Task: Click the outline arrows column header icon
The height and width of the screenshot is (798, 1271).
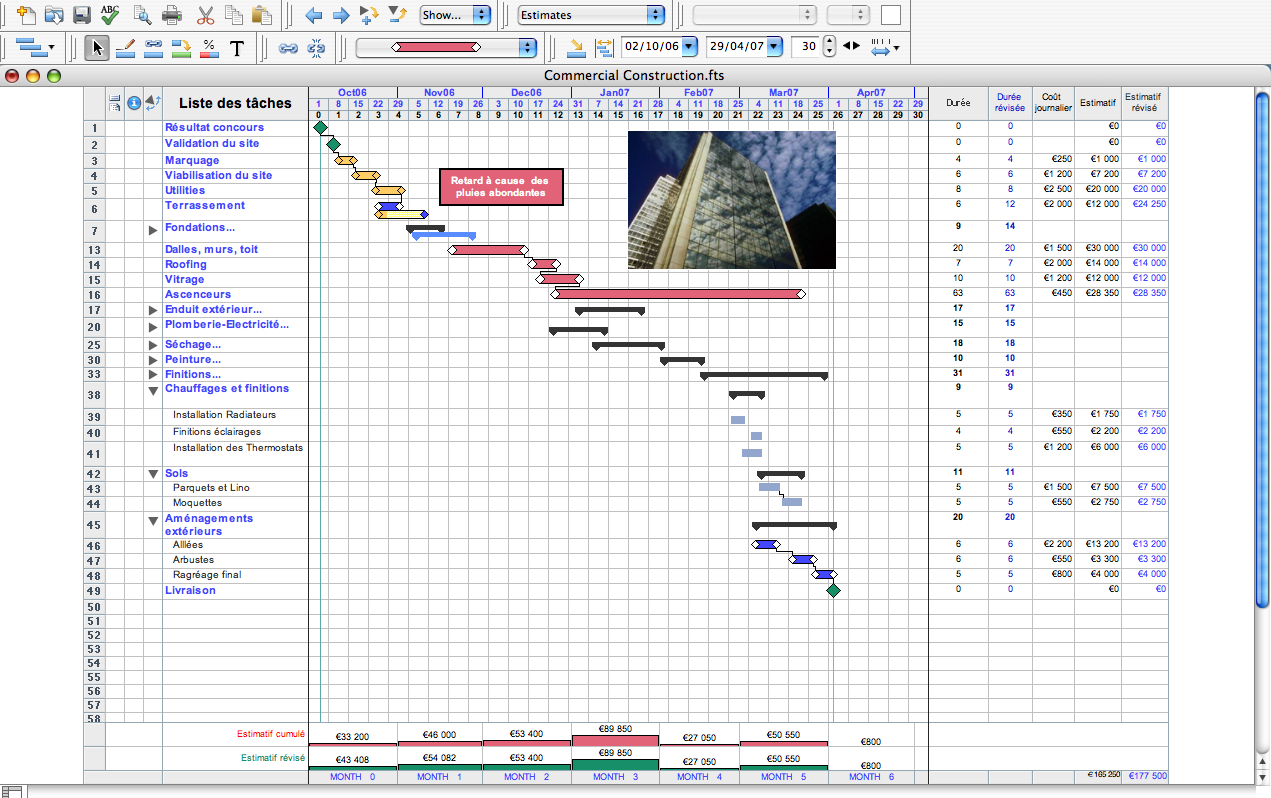Action: 153,102
